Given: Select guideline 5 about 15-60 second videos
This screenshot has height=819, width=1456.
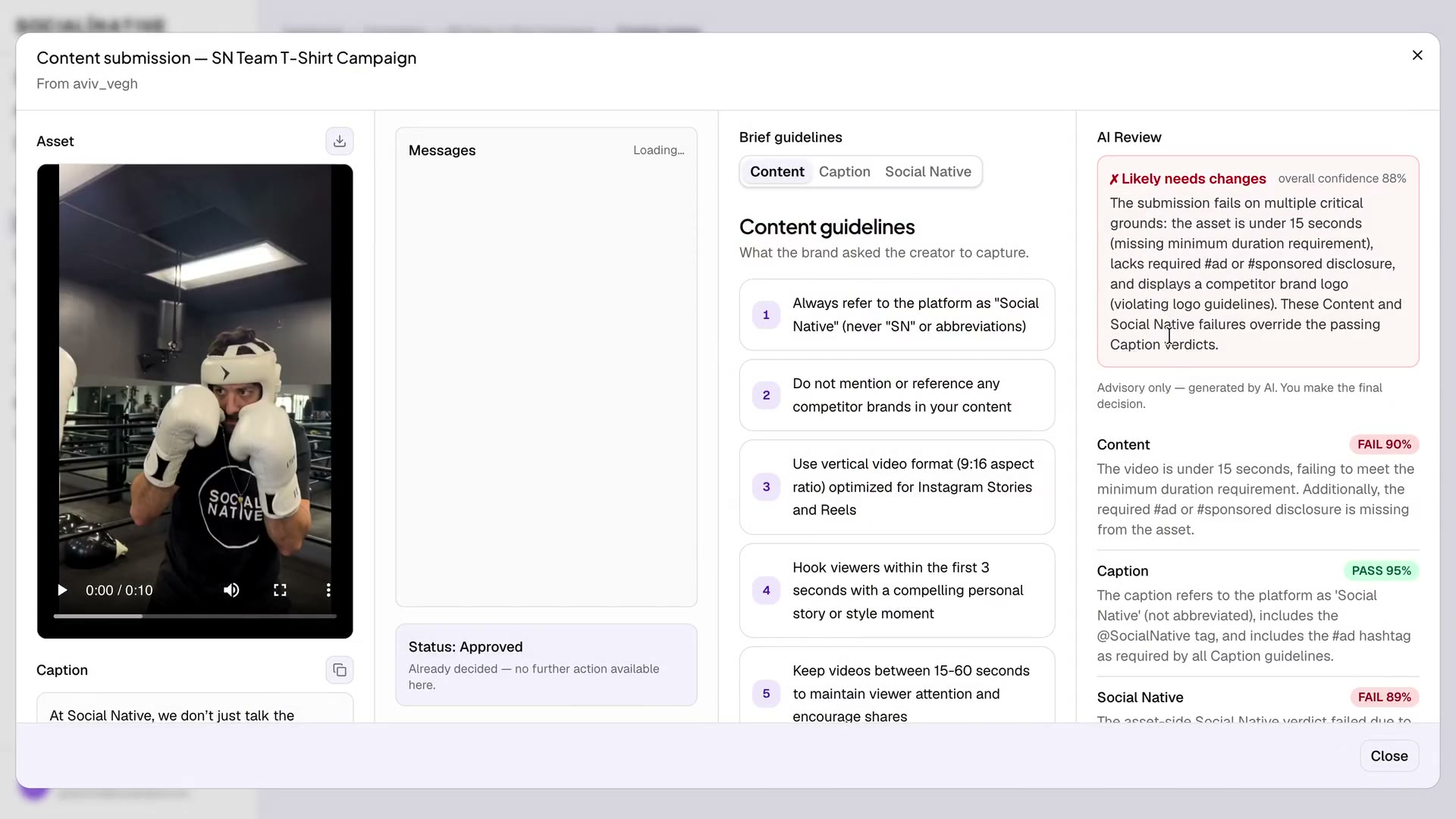Looking at the screenshot, I should [896, 686].
